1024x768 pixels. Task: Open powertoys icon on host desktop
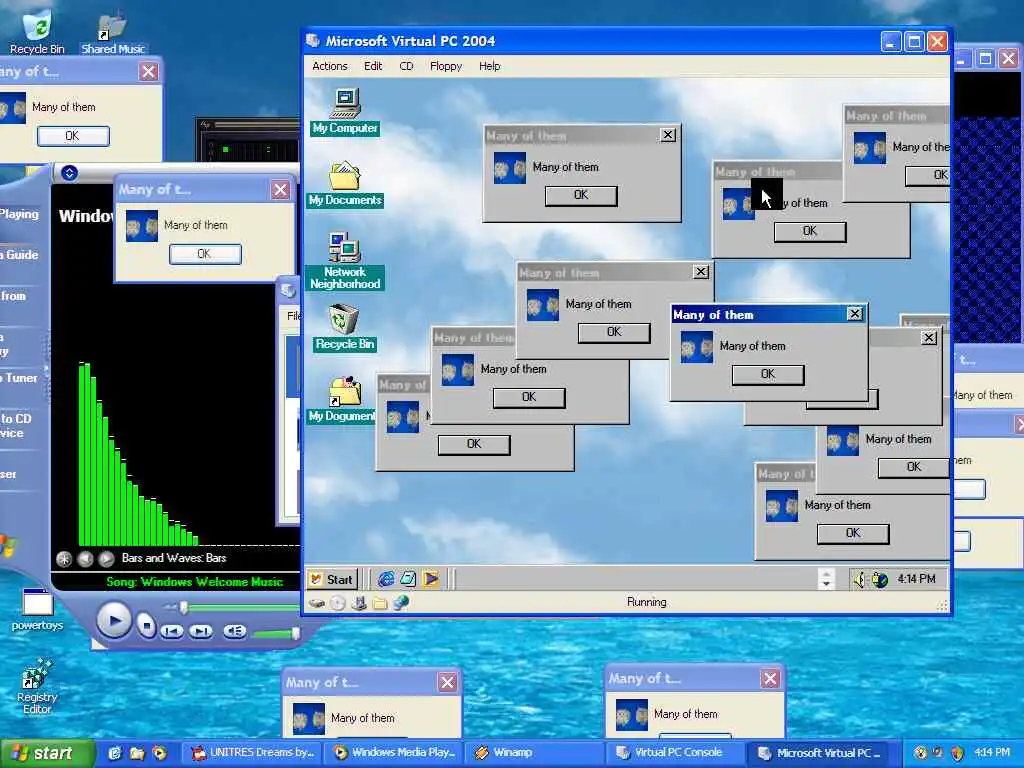(x=37, y=609)
